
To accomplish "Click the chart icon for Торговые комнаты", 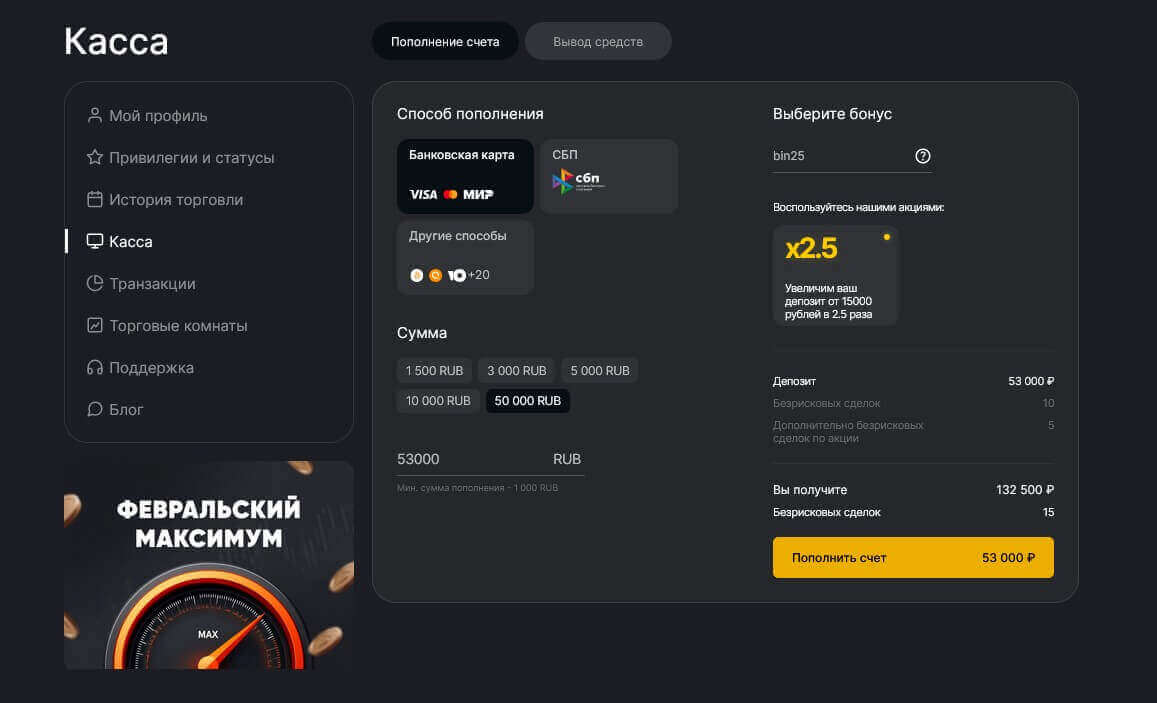I will tap(95, 325).
